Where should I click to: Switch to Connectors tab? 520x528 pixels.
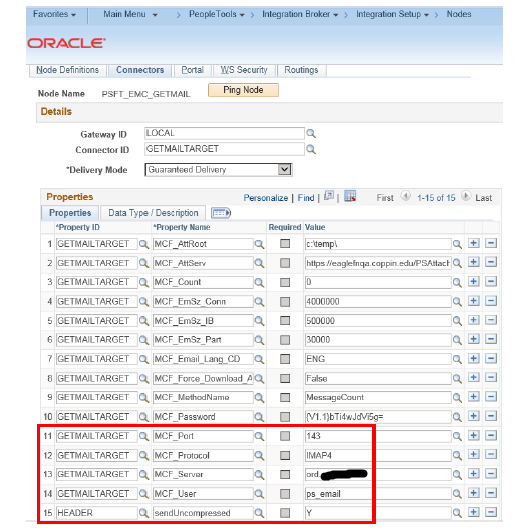[x=140, y=70]
